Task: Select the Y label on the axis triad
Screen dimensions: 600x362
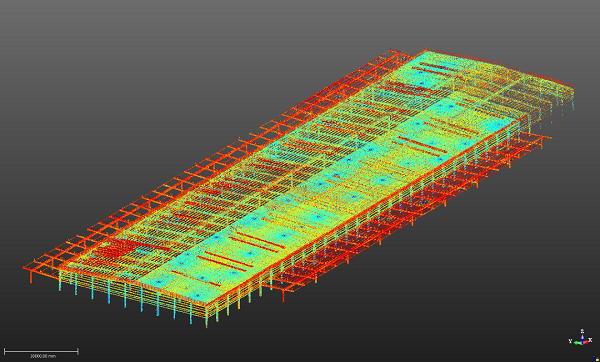Action: (x=571, y=341)
